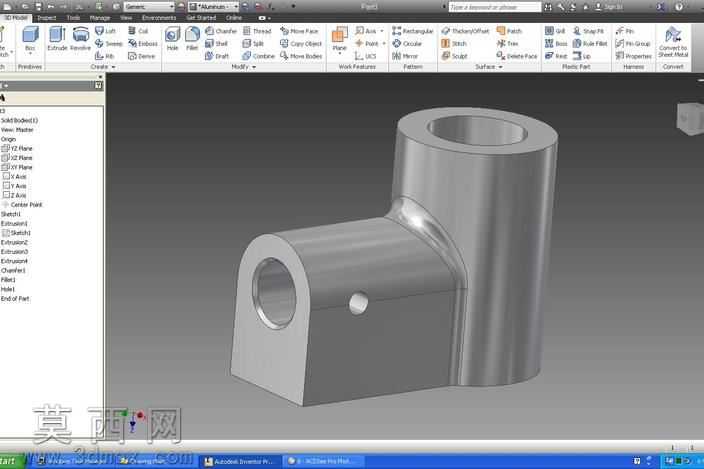Activate the Split tool
This screenshot has height=469, width=704.
click(x=253, y=44)
